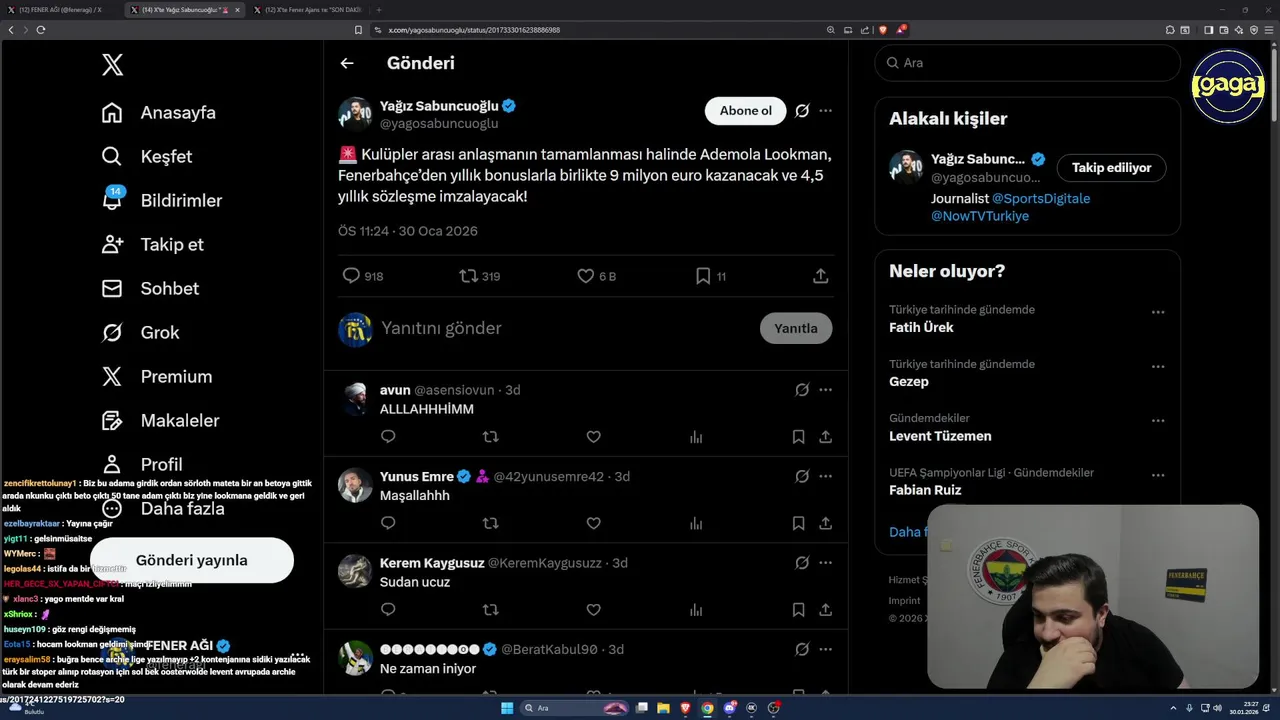
Task: Open more options for Levent Tüzemen trend
Action: tap(1158, 421)
